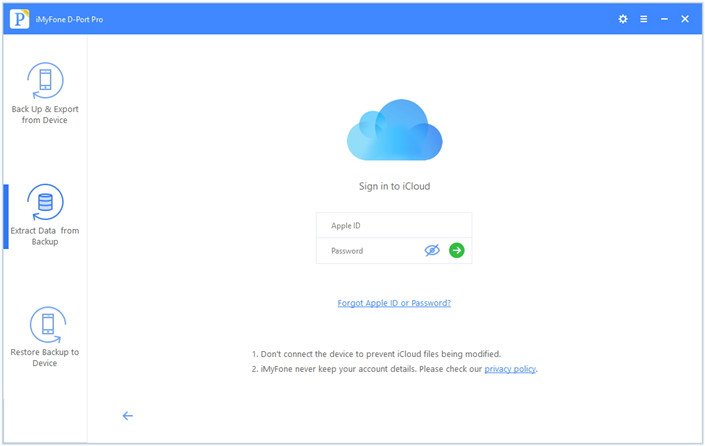Click the phone backup and export icon
This screenshot has height=446, width=705.
(x=45, y=80)
